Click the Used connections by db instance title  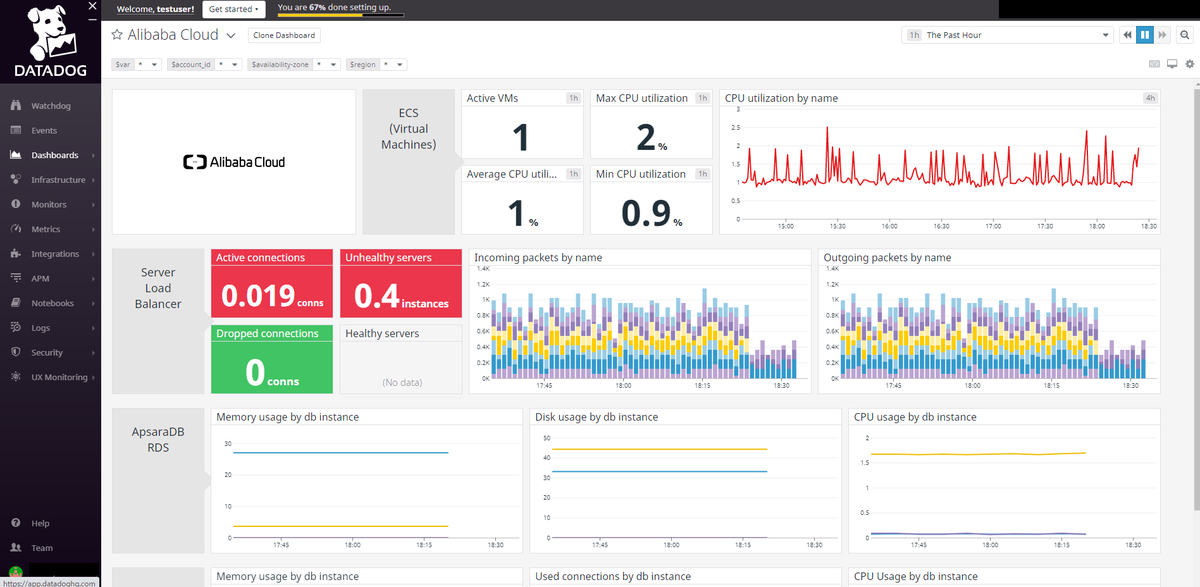(613, 576)
